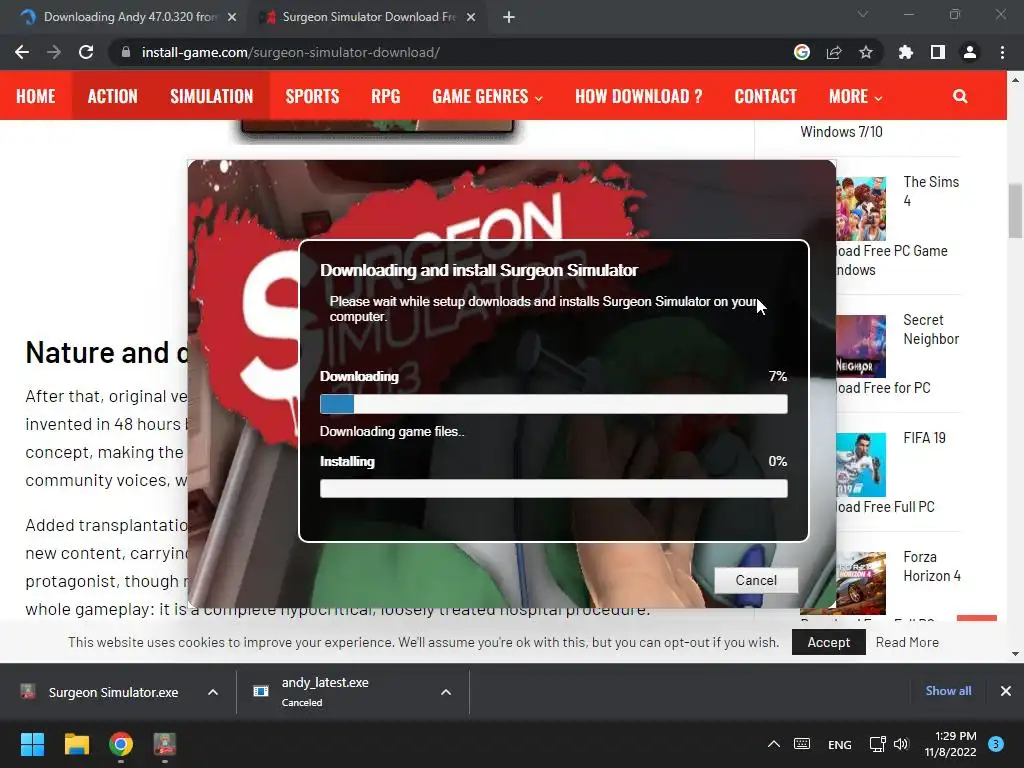1024x768 pixels.
Task: Open the ENG language switcher
Action: click(x=840, y=744)
